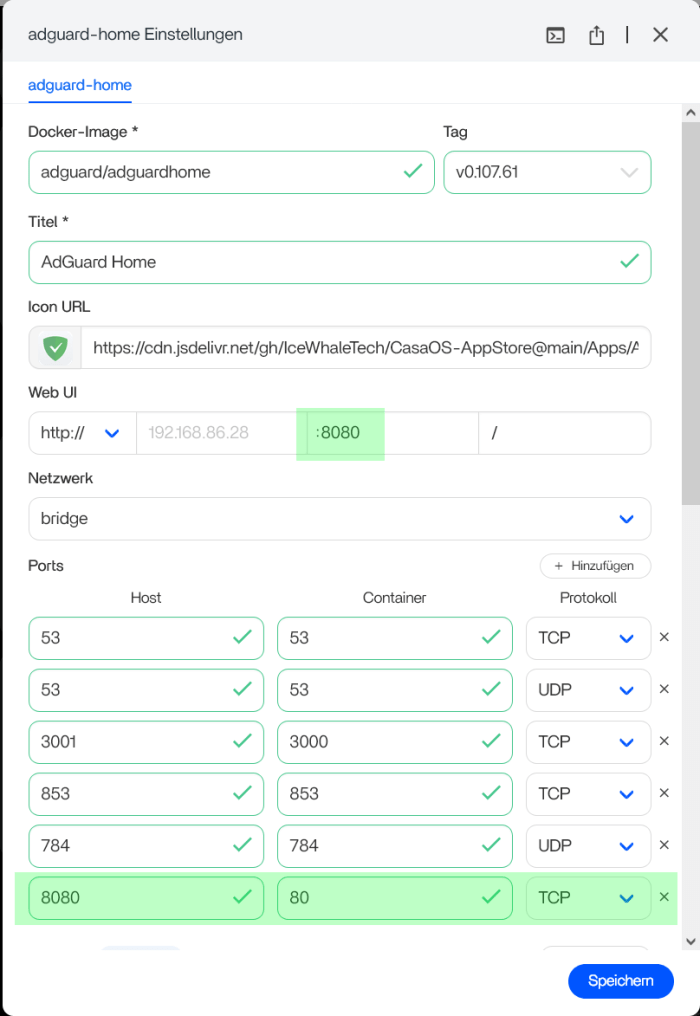
Task: Select the adguard-home tab
Action: [80, 85]
